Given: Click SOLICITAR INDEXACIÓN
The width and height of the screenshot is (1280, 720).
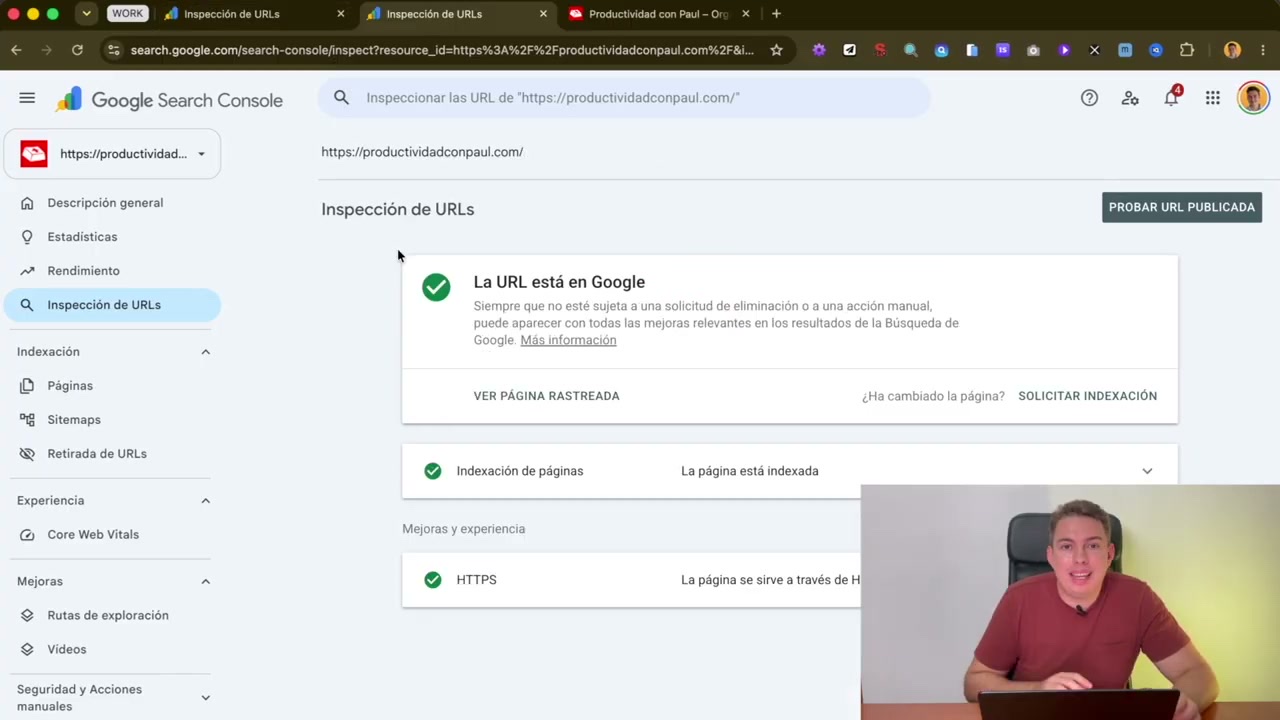Looking at the screenshot, I should click(x=1087, y=396).
